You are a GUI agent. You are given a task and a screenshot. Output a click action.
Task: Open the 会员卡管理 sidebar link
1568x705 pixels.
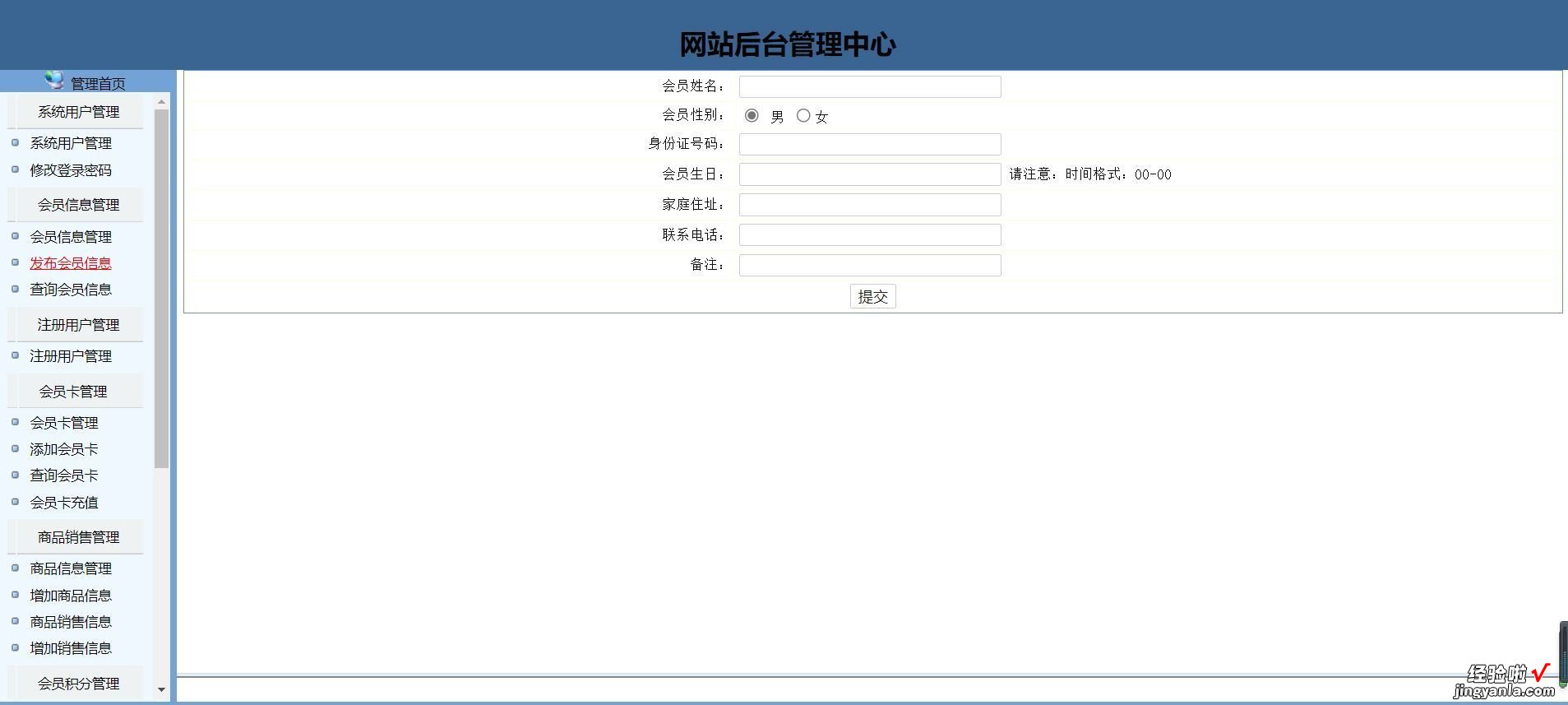coord(64,423)
